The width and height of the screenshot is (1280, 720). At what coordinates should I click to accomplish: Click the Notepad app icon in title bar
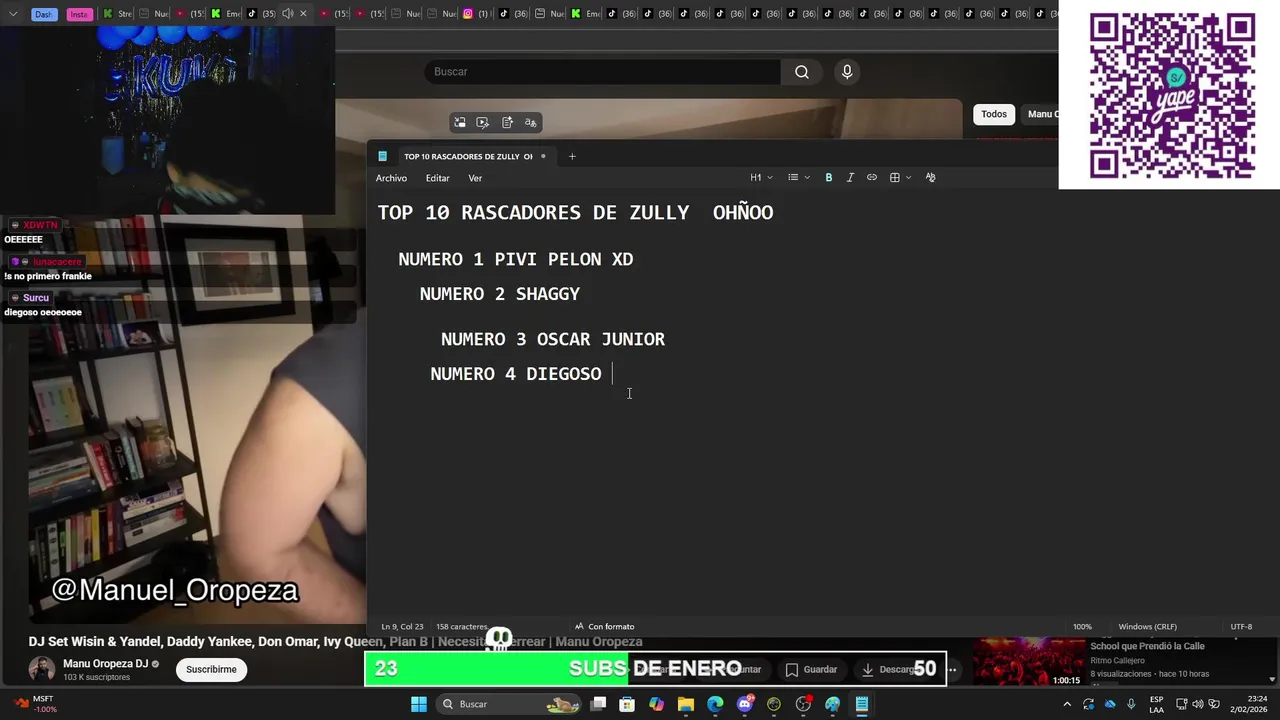point(382,156)
